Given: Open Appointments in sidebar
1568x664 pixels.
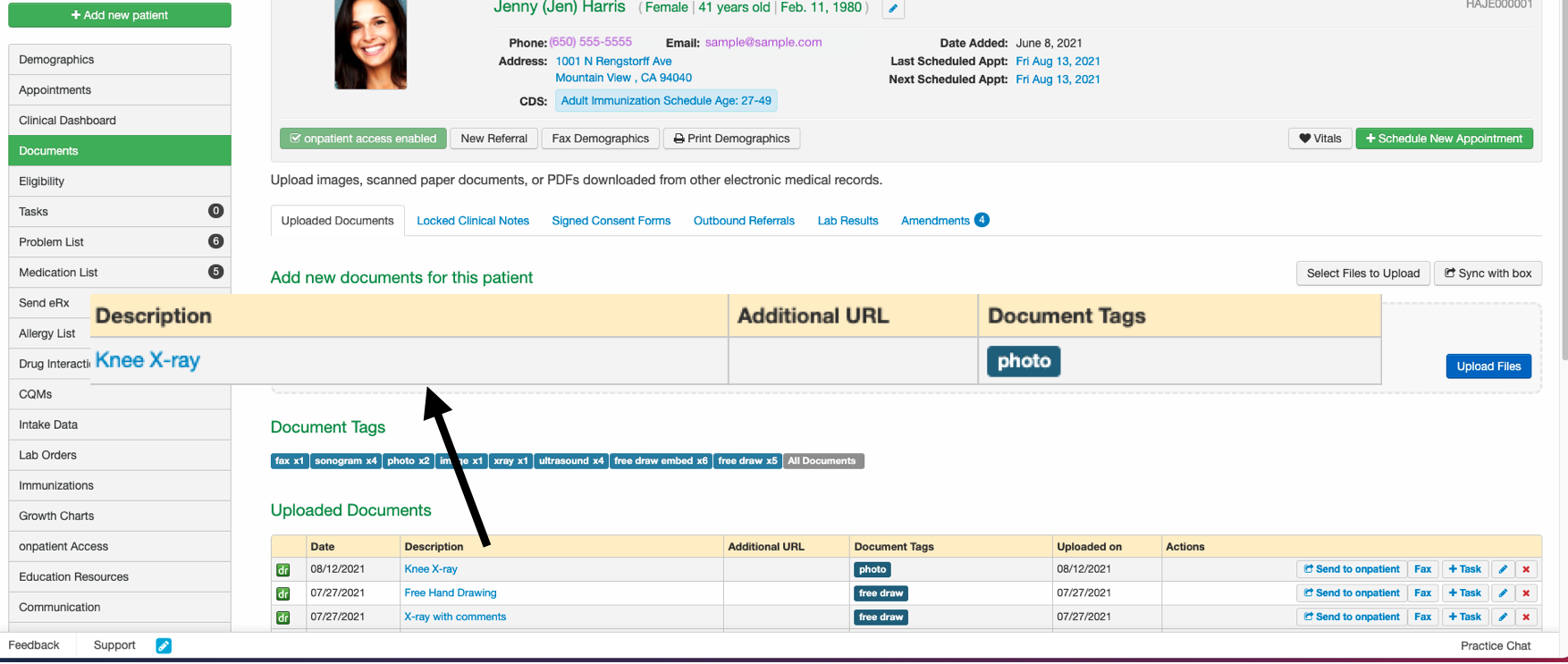Looking at the screenshot, I should pyautogui.click(x=120, y=90).
